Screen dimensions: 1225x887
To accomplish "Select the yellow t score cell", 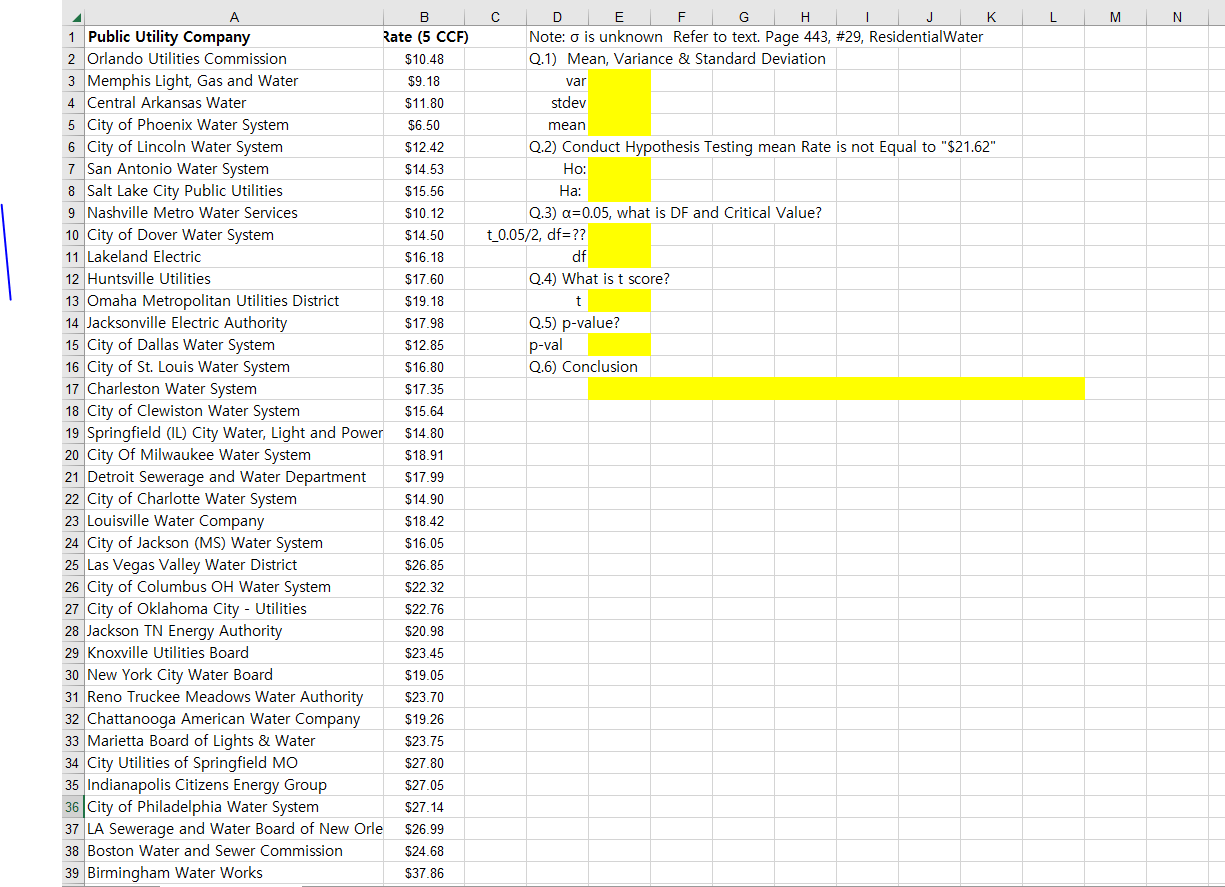I will [x=619, y=300].
